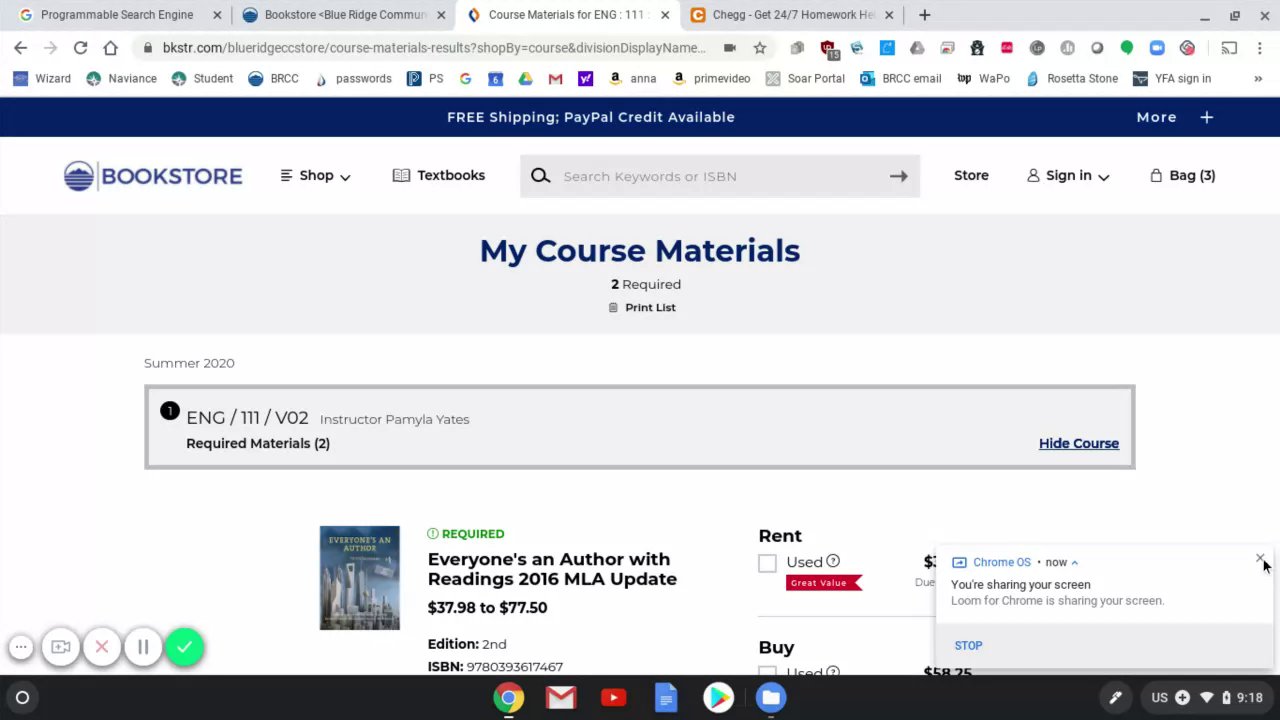Open the Store menu item

point(971,176)
